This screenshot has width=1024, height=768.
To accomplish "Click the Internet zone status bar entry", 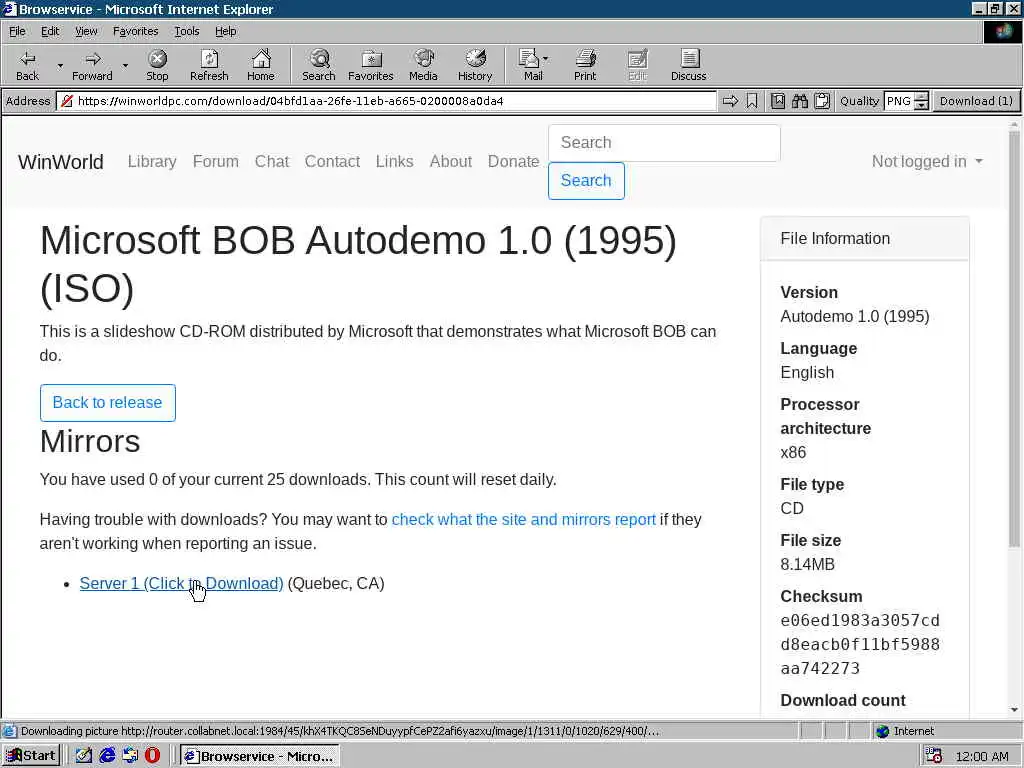I will (x=905, y=731).
